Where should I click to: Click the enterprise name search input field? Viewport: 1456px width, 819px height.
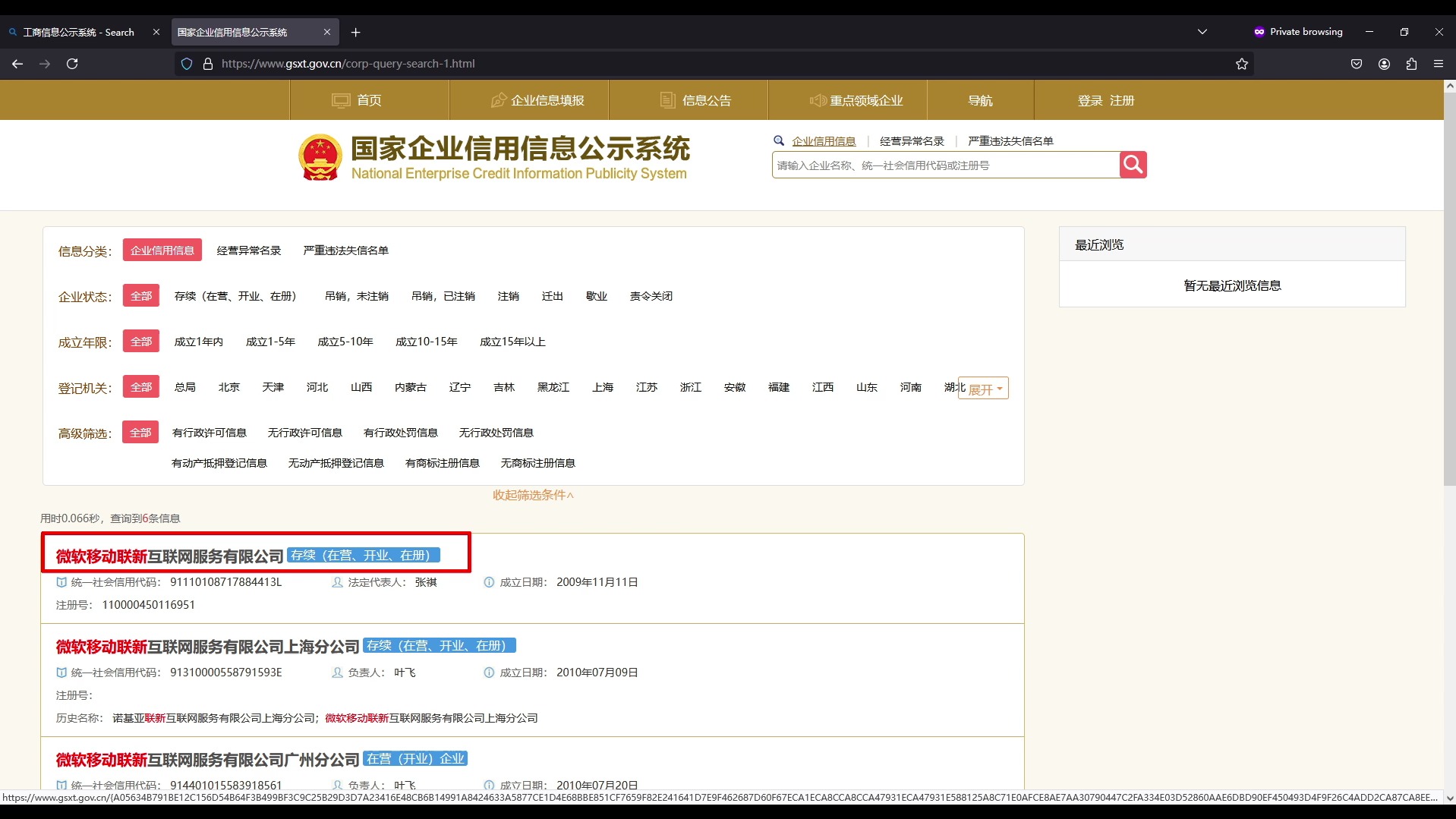click(946, 165)
